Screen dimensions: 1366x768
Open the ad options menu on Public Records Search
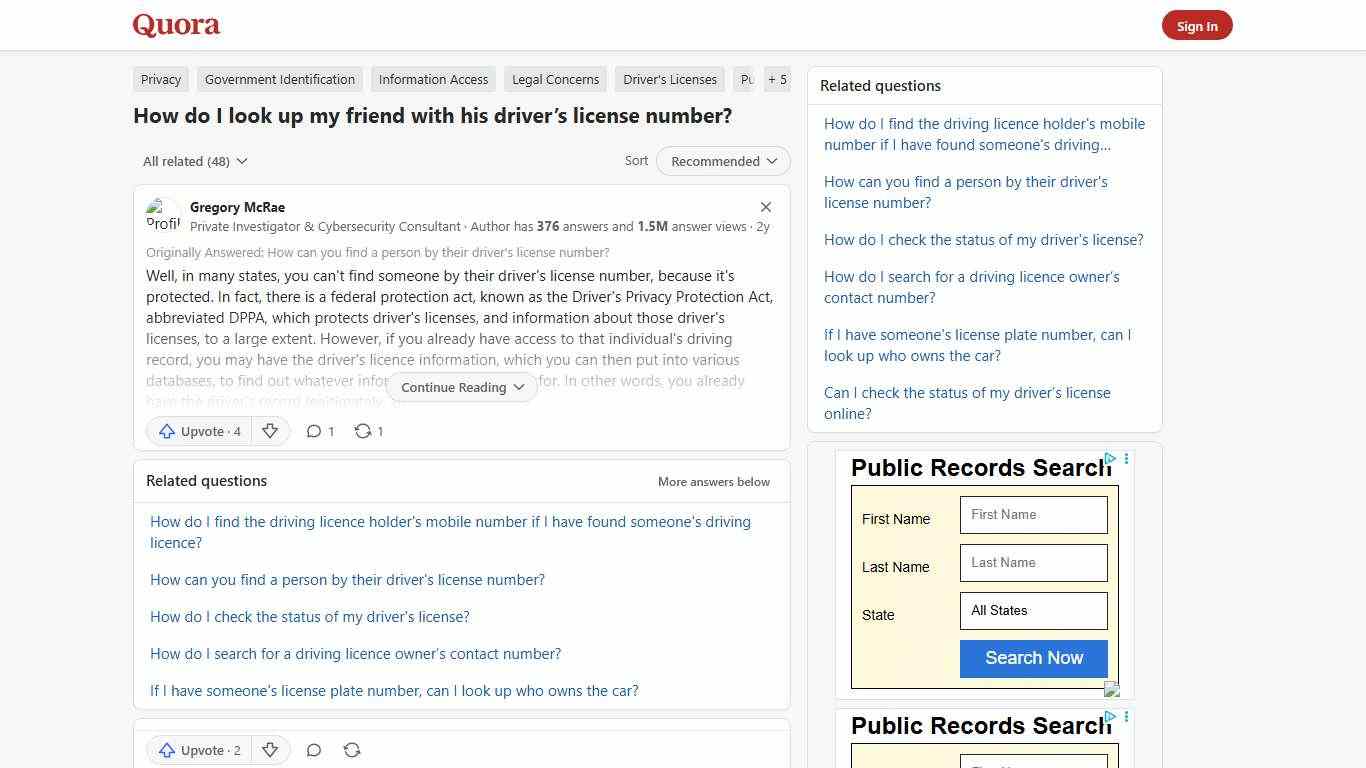(1126, 459)
